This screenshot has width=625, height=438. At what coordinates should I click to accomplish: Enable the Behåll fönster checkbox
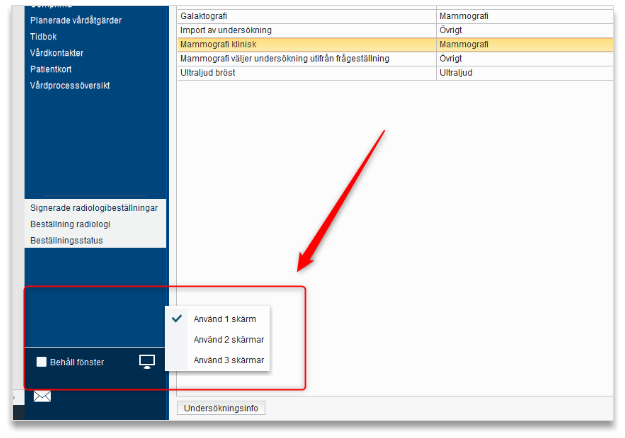(x=42, y=362)
